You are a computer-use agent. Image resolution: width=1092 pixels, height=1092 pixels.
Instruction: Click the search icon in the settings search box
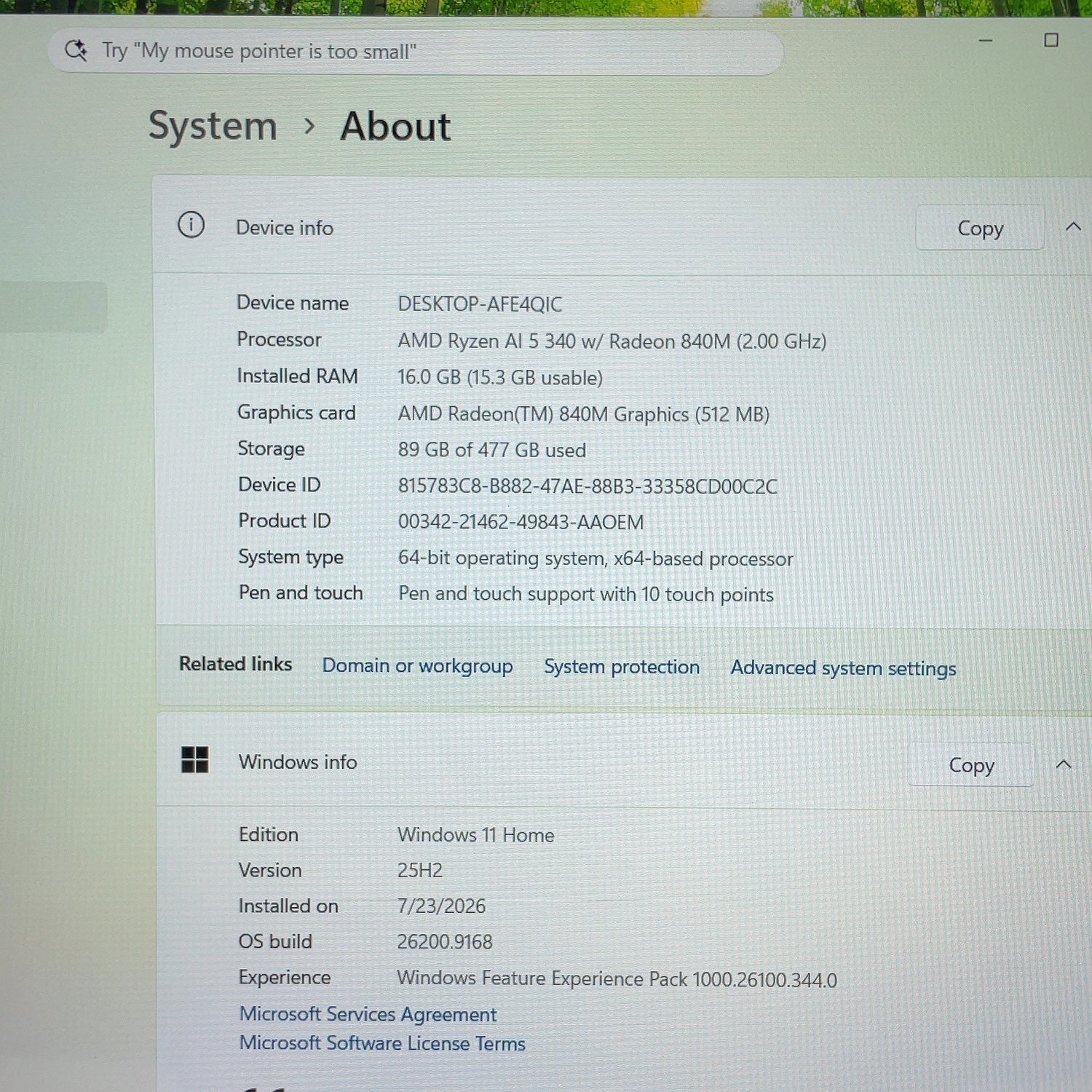click(76, 50)
